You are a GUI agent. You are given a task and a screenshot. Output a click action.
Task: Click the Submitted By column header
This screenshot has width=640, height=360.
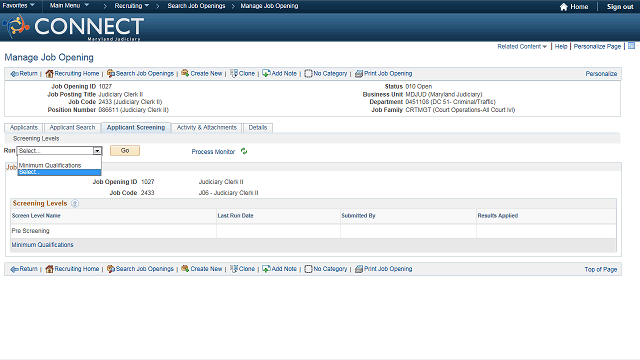pyautogui.click(x=358, y=216)
